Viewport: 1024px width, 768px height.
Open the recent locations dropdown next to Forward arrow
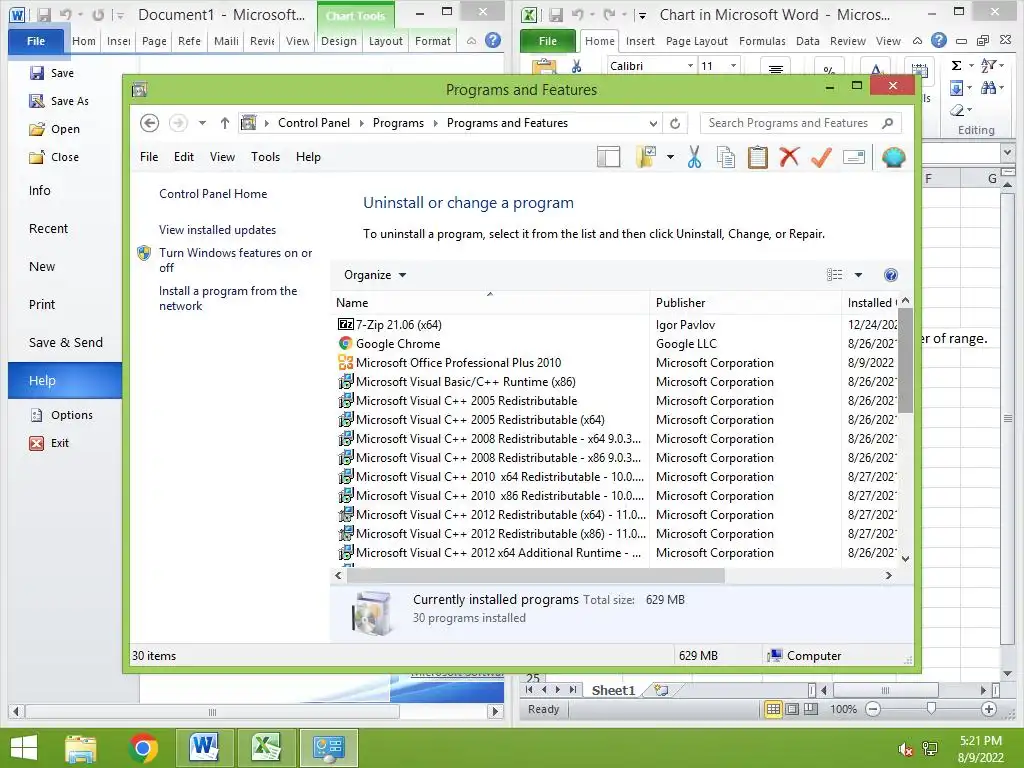tap(202, 123)
